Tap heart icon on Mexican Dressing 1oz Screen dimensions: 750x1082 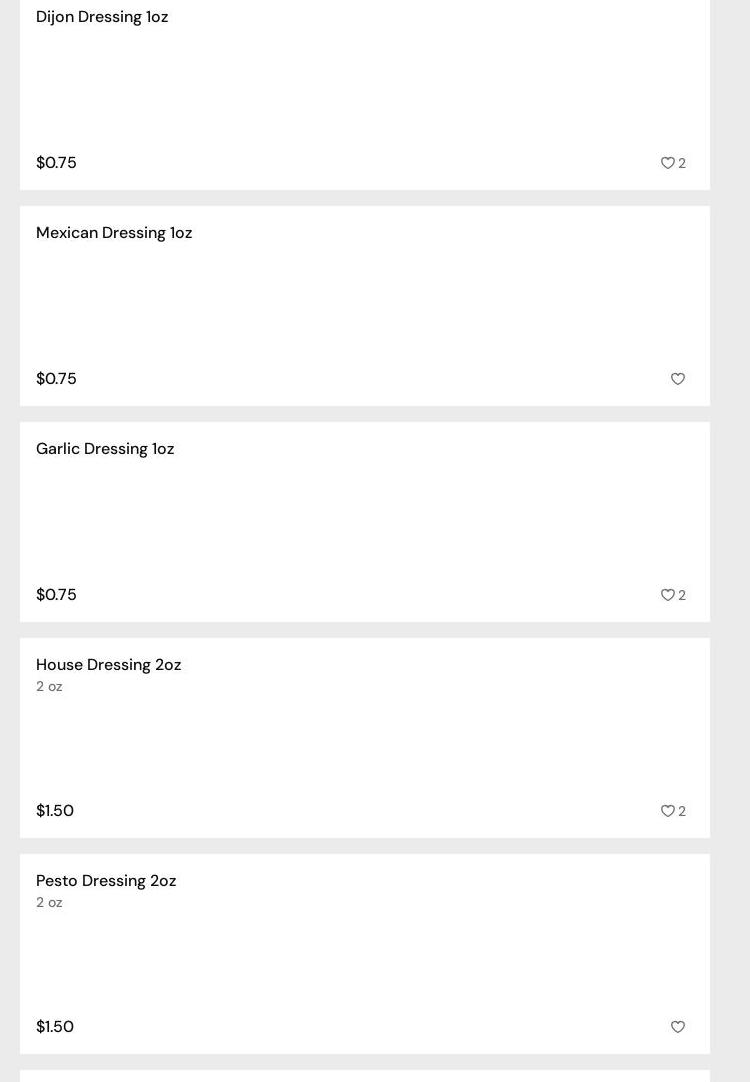coord(677,379)
